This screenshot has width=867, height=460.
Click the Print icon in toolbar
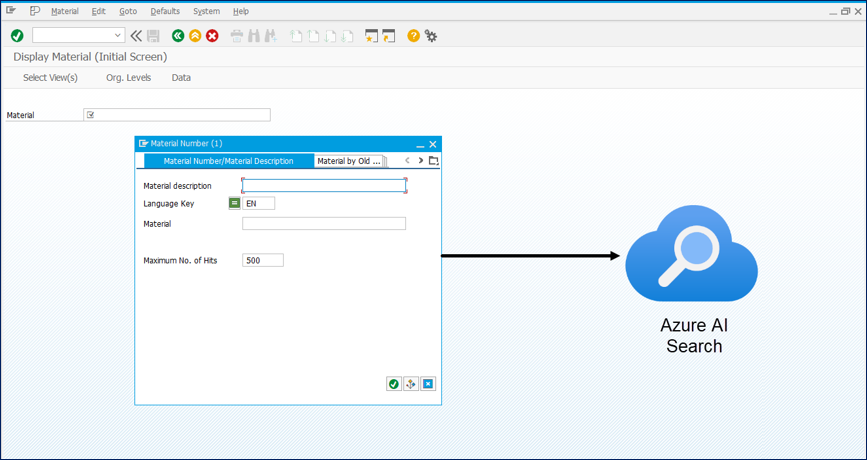[x=237, y=36]
